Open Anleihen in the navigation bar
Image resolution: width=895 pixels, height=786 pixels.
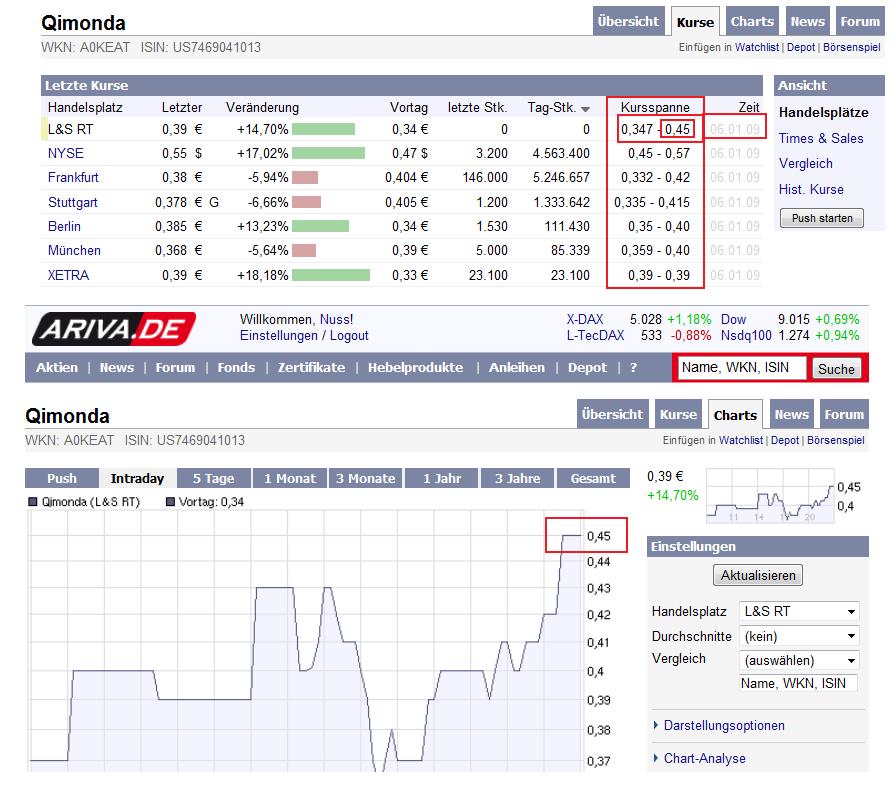517,368
